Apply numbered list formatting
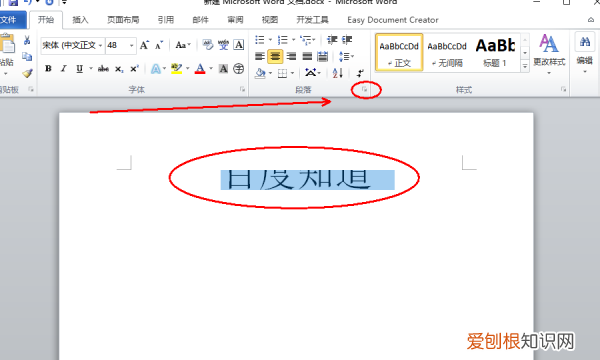This screenshot has width=600, height=360. point(283,39)
